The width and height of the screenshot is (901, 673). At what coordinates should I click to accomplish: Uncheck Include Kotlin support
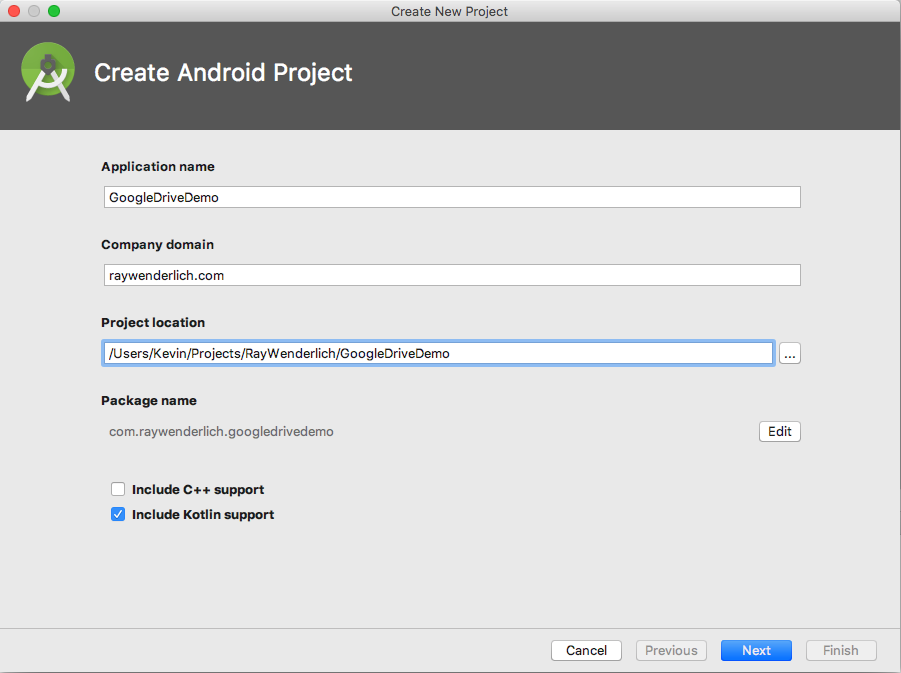point(118,514)
